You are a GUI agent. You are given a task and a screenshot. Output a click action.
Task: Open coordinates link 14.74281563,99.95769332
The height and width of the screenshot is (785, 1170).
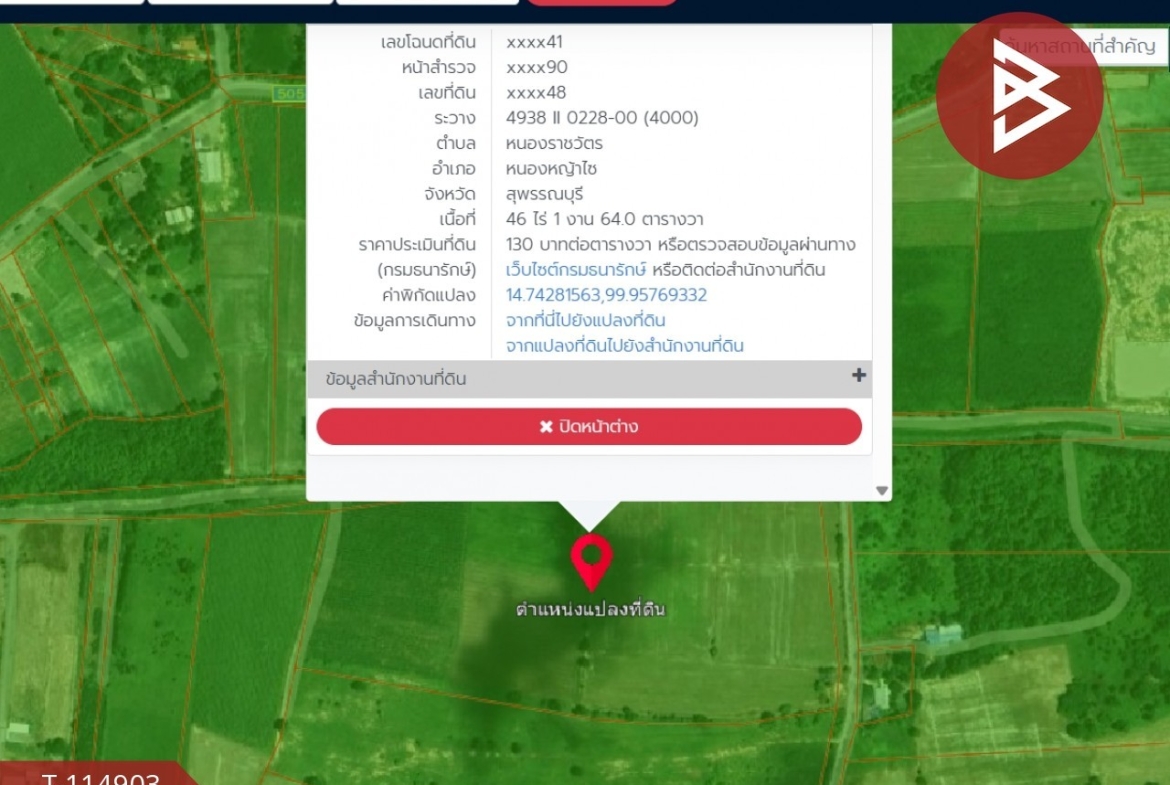coord(606,295)
